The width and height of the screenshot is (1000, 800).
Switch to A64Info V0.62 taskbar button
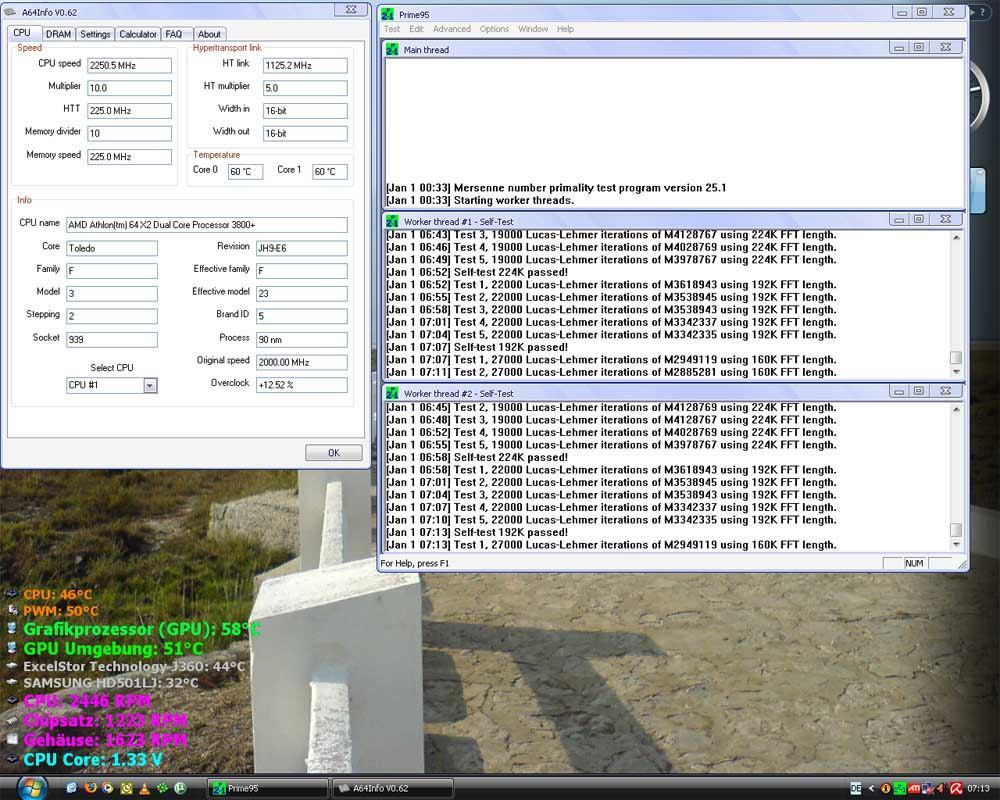pos(392,789)
